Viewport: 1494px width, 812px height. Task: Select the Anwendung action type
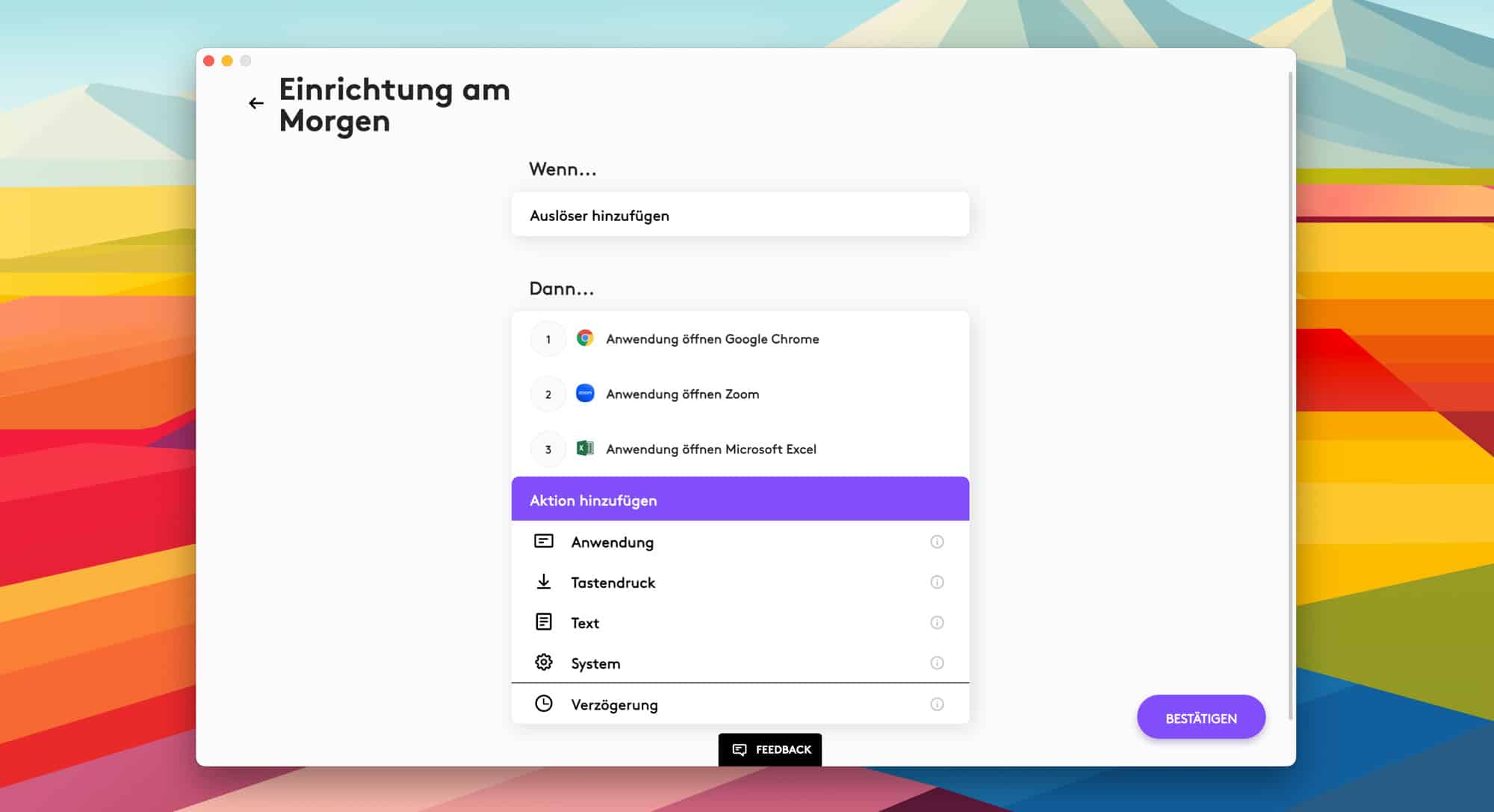tap(613, 542)
